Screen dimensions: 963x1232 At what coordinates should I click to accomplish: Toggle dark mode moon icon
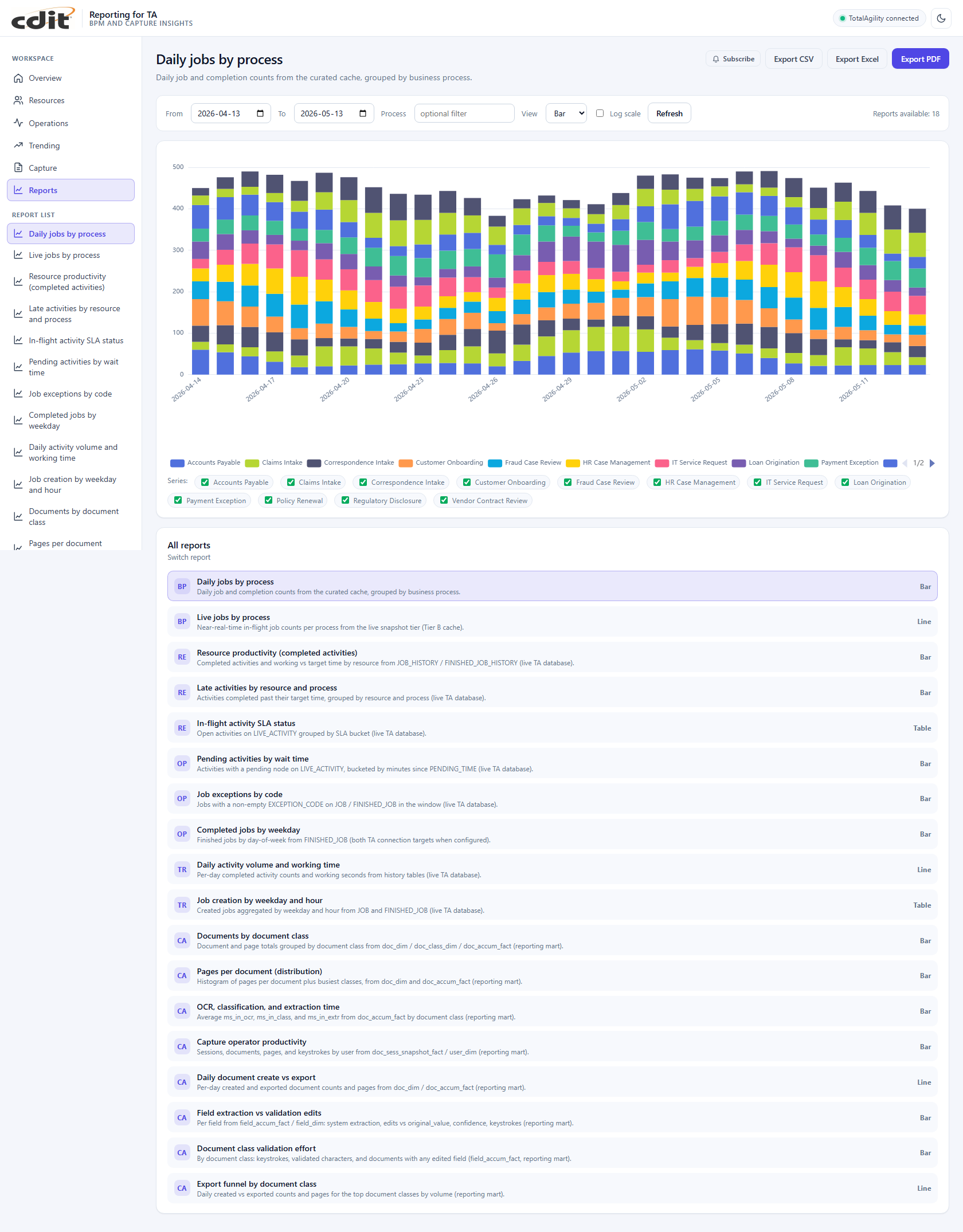pyautogui.click(x=941, y=18)
